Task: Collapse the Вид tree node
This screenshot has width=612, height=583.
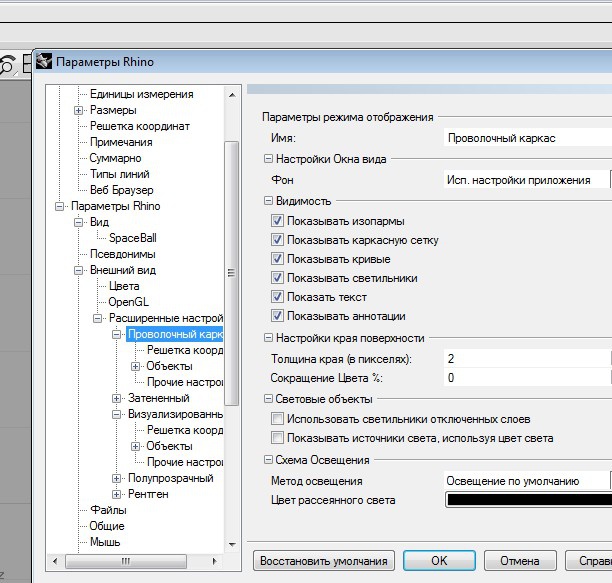Action: coord(78,222)
